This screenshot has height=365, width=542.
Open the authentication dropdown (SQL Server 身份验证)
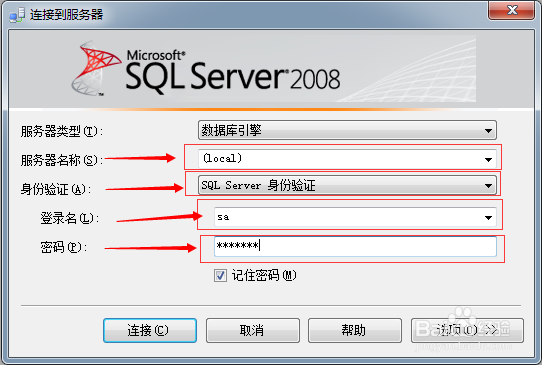(347, 185)
